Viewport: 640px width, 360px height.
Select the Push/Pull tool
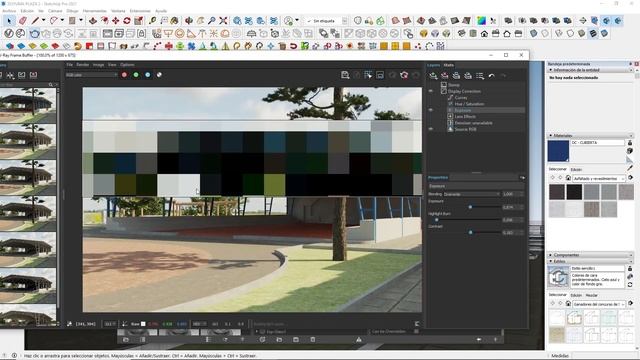[93, 20]
